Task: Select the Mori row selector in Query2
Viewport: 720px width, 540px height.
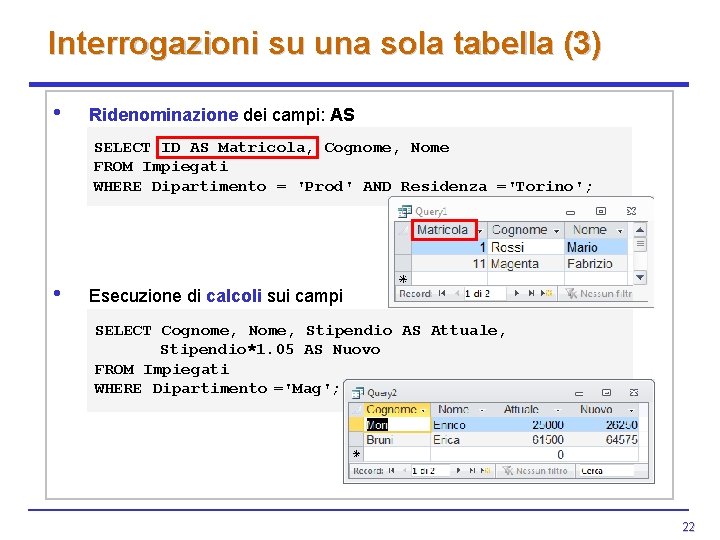Action: point(356,425)
